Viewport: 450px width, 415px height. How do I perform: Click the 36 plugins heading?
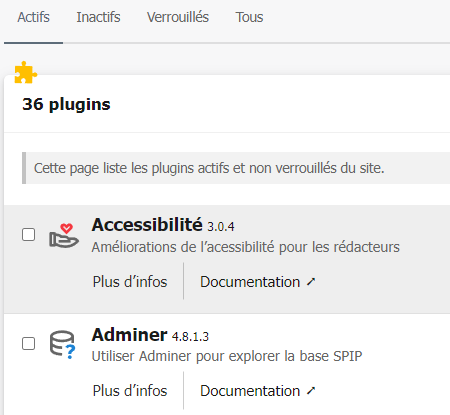pyautogui.click(x=66, y=104)
